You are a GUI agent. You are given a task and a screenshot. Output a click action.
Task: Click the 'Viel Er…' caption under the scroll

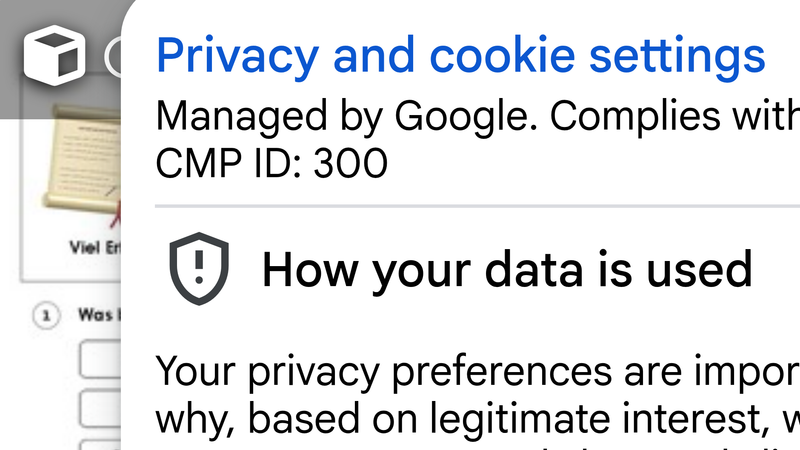tap(95, 247)
